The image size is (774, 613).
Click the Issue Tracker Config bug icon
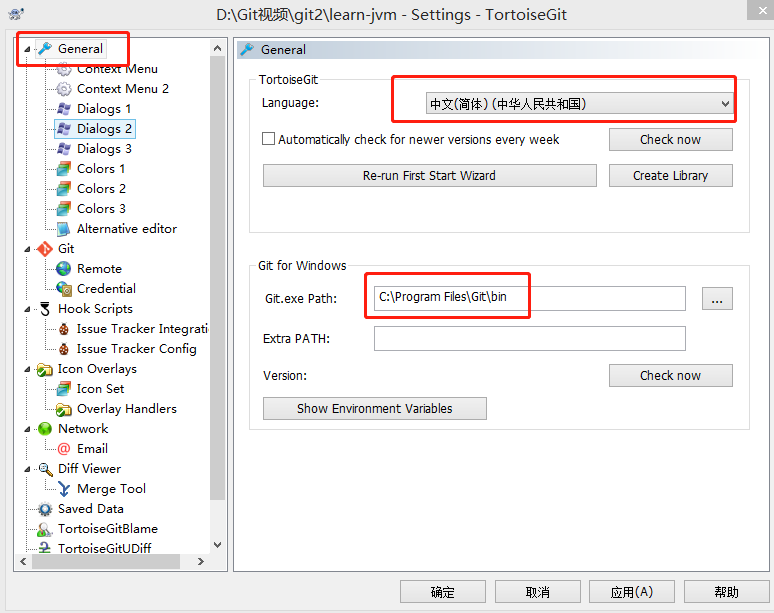tap(64, 349)
